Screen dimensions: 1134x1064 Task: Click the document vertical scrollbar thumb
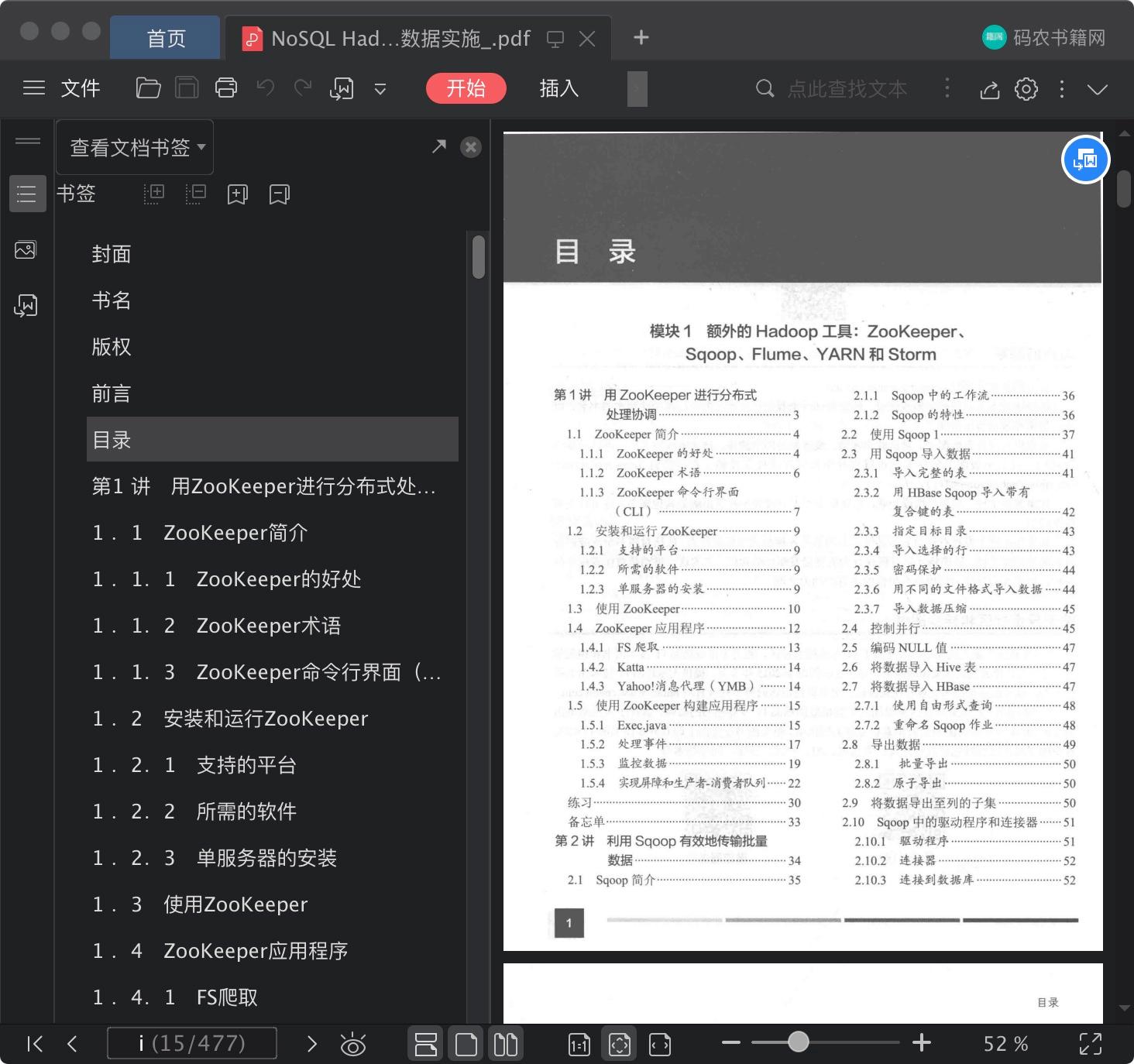coord(1124,188)
